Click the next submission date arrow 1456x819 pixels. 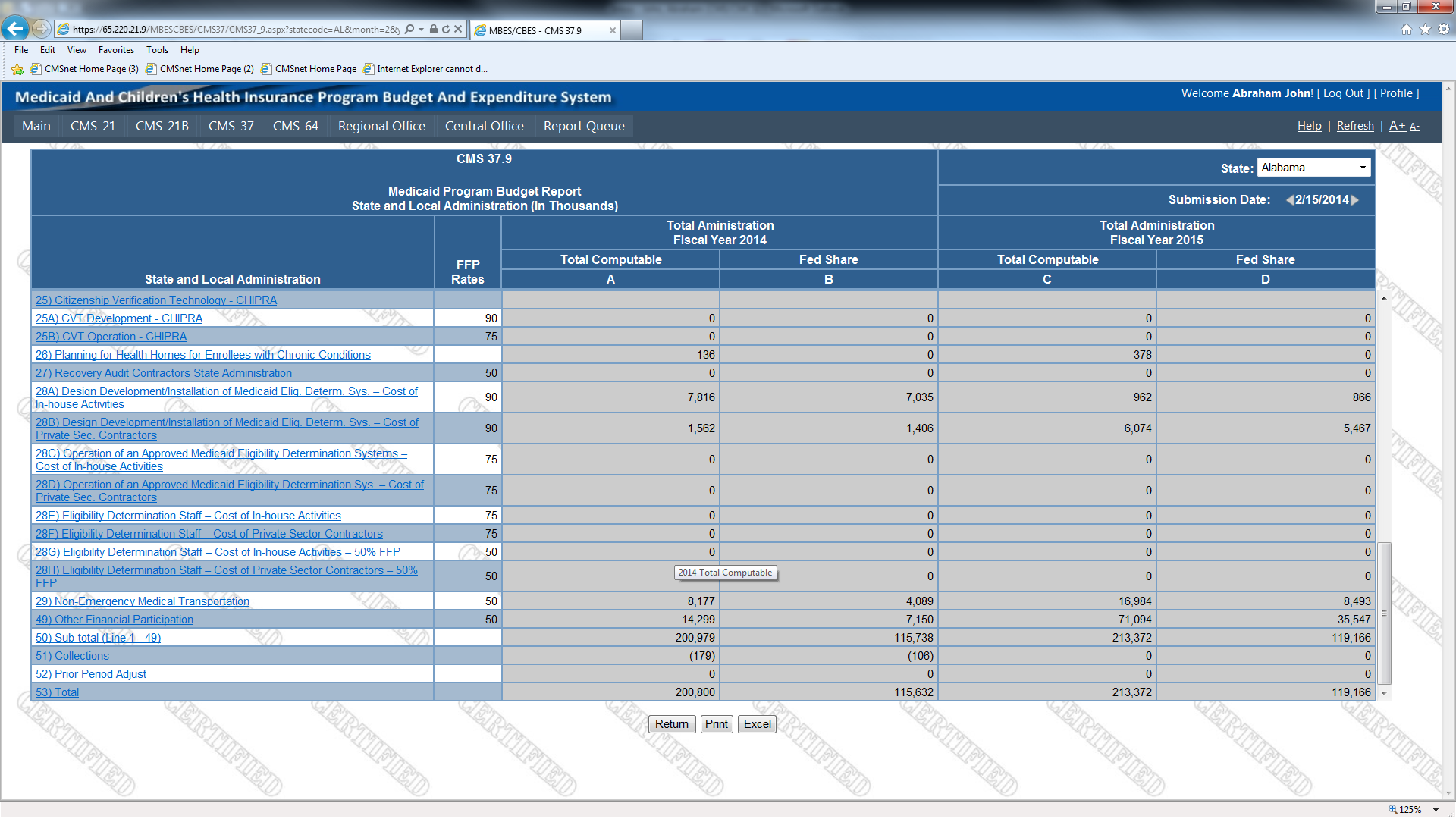click(1355, 200)
